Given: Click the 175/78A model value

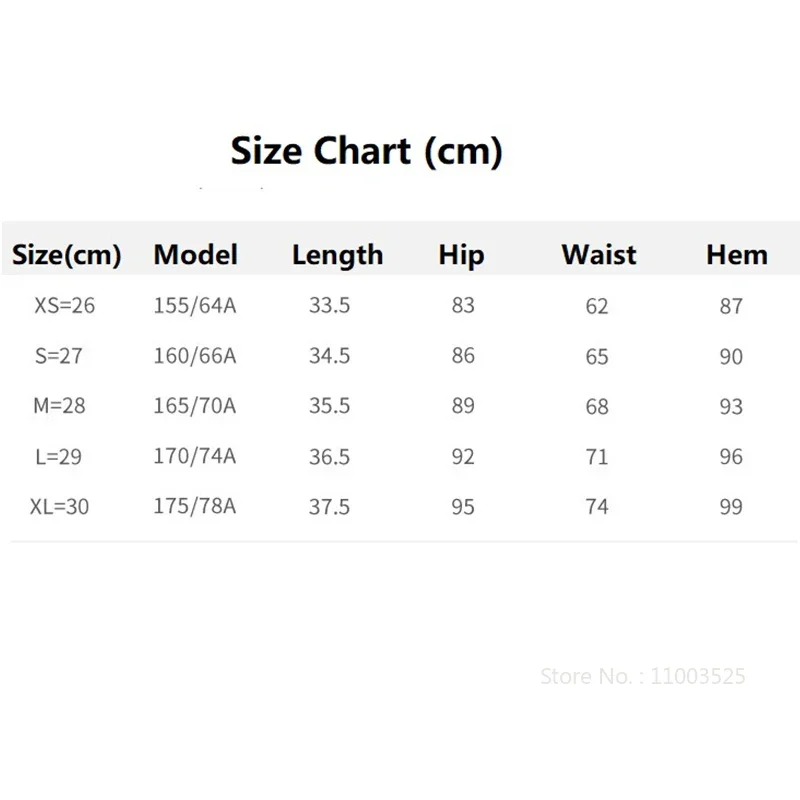Looking at the screenshot, I should (x=195, y=506).
